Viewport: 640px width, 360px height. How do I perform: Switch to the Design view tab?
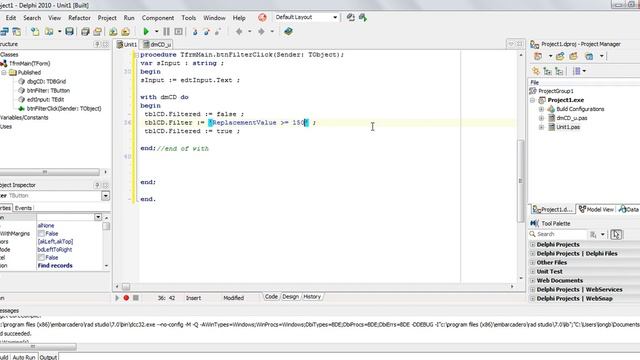click(291, 297)
